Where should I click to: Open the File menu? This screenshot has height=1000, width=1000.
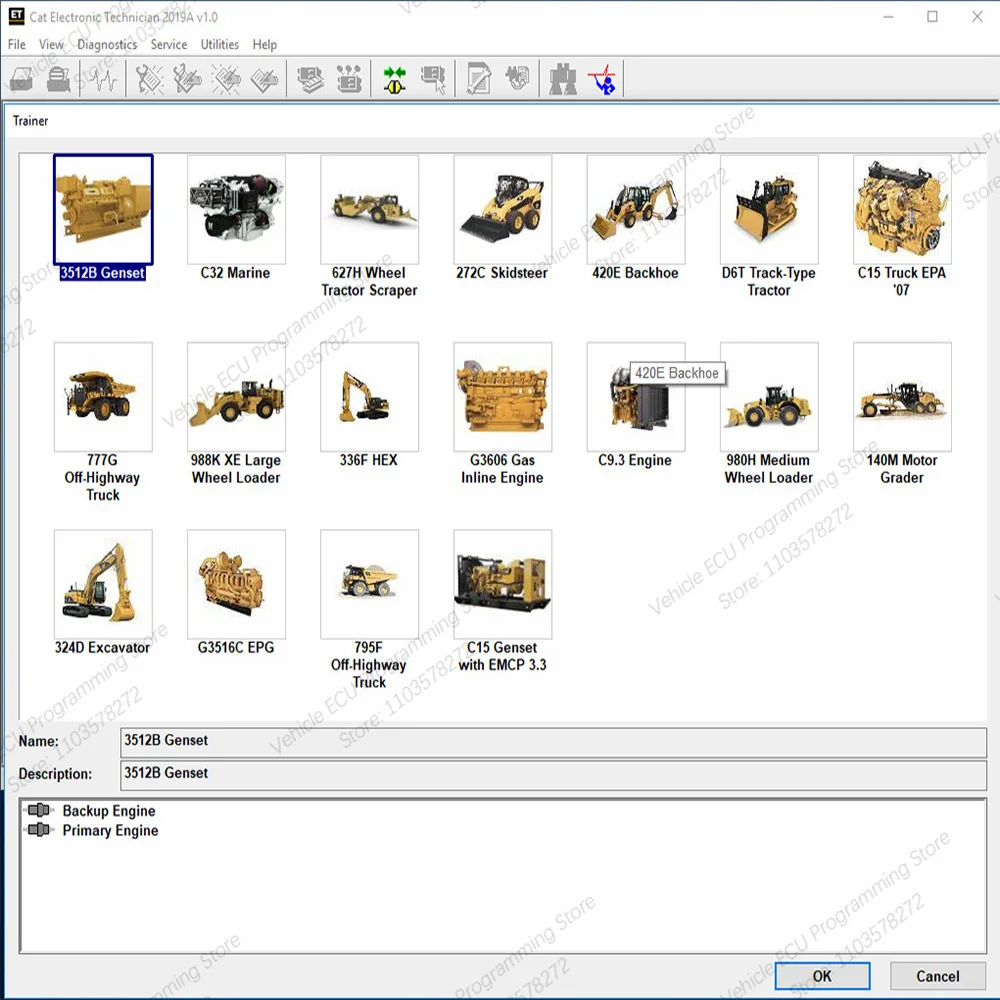tap(17, 45)
